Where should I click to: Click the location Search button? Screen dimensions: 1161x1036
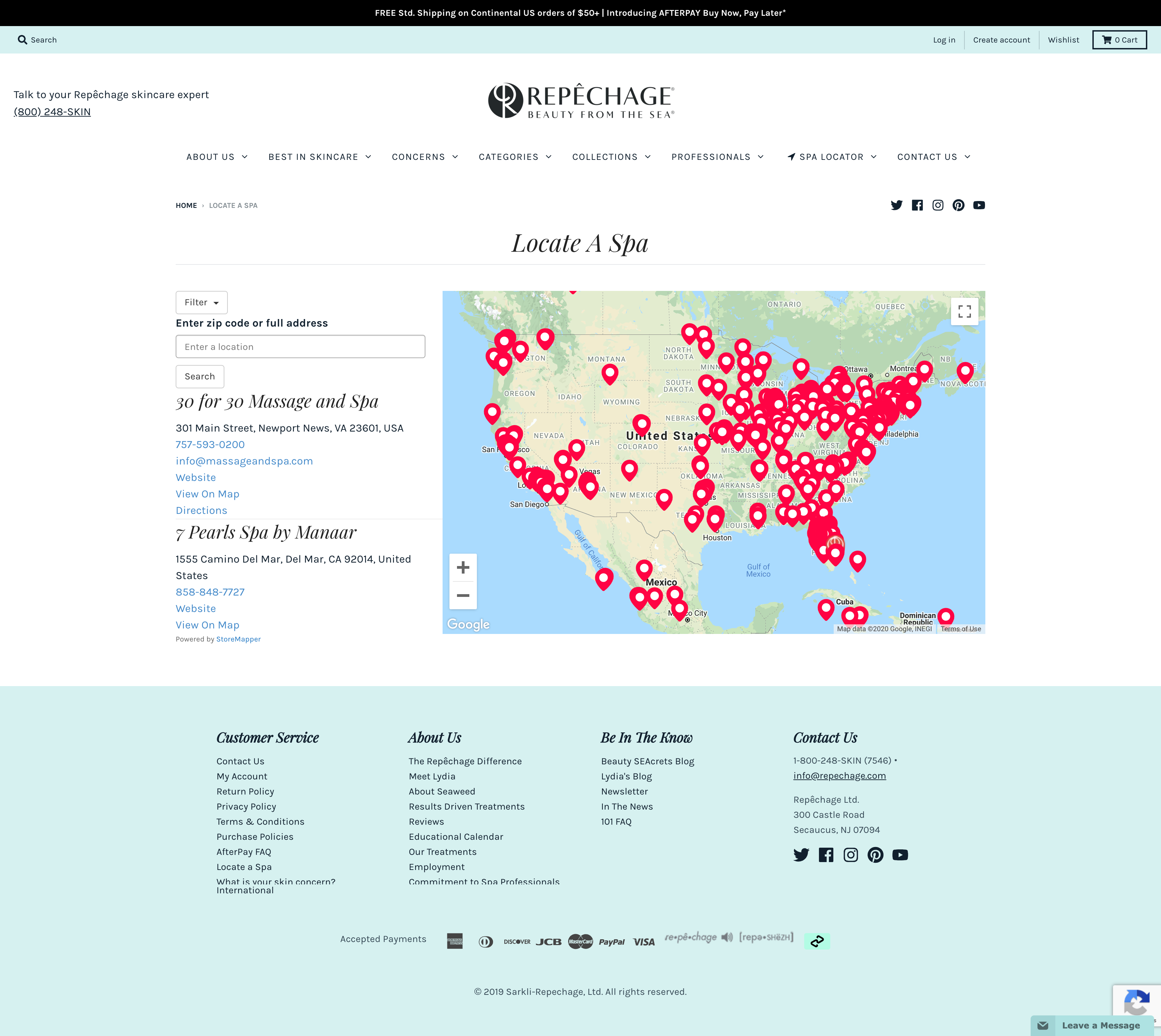(200, 376)
